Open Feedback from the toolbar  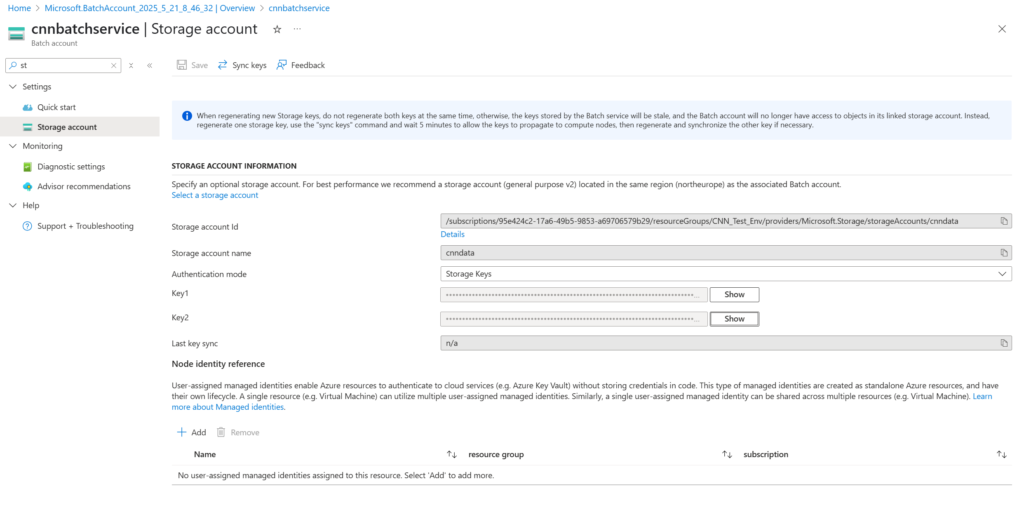coord(300,65)
